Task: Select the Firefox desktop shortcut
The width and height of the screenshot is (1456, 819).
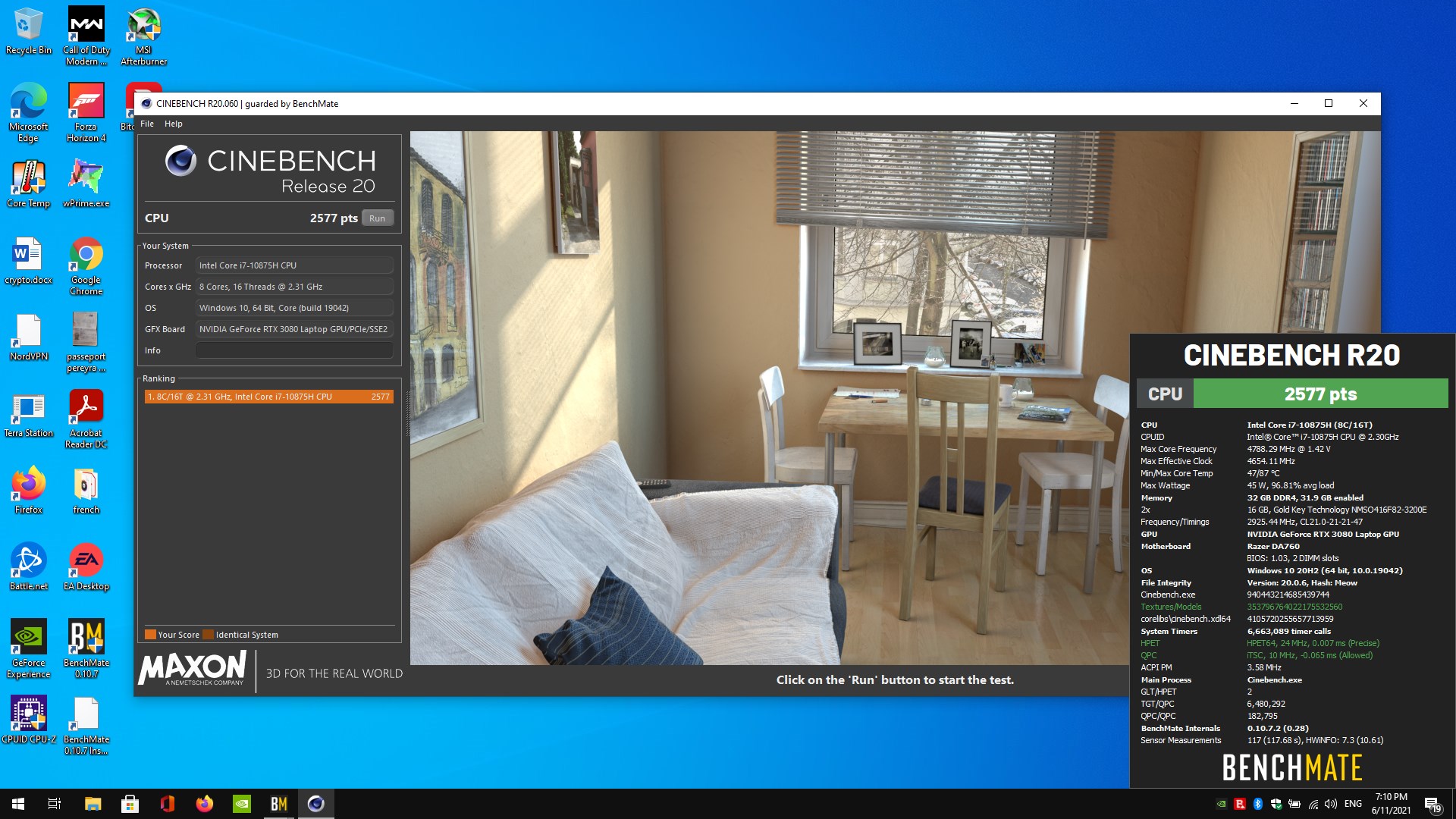Action: 28,490
